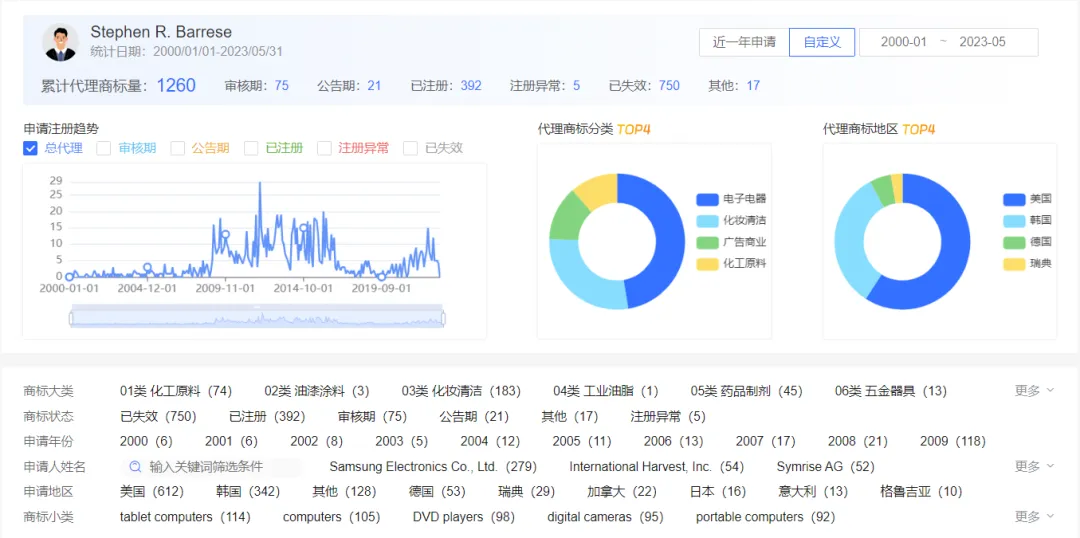Filter region 美国 (612)
This screenshot has height=538, width=1080.
(152, 491)
